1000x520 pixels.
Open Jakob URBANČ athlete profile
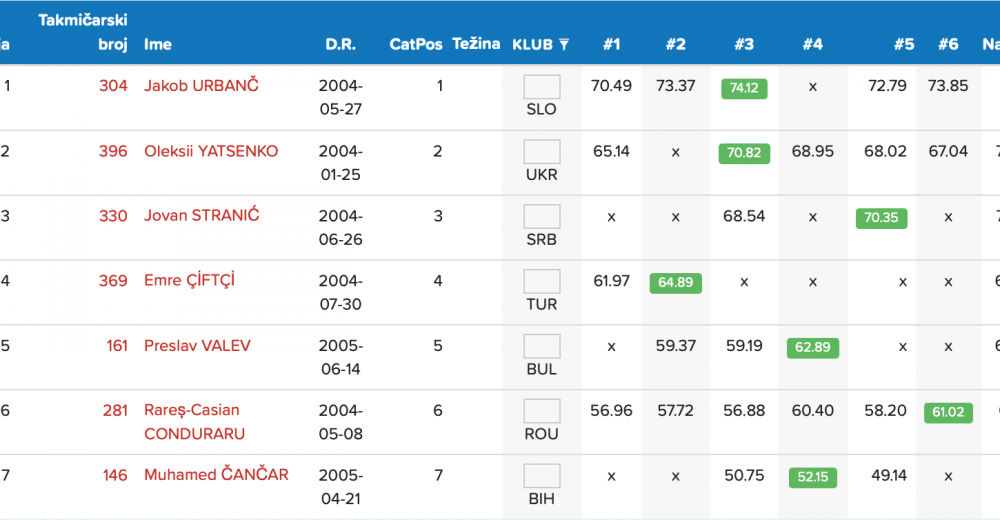pyautogui.click(x=201, y=86)
